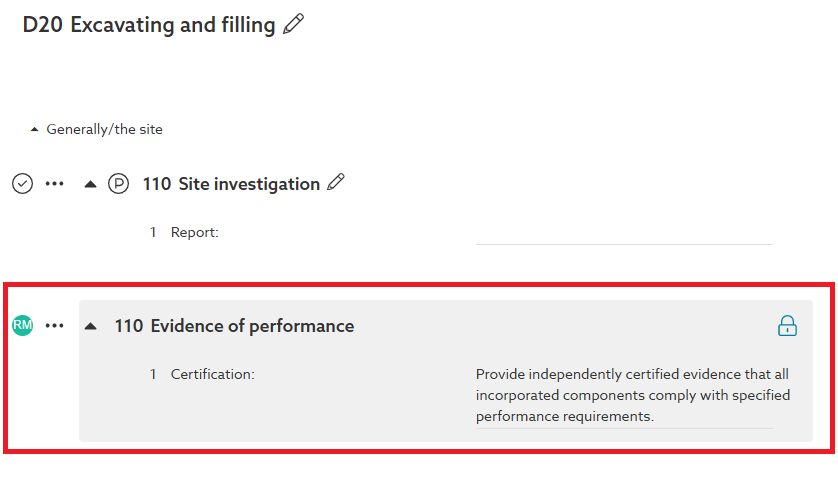Image resolution: width=838 pixels, height=480 pixels.
Task: Click the Certification description text
Action: pyautogui.click(x=632, y=395)
